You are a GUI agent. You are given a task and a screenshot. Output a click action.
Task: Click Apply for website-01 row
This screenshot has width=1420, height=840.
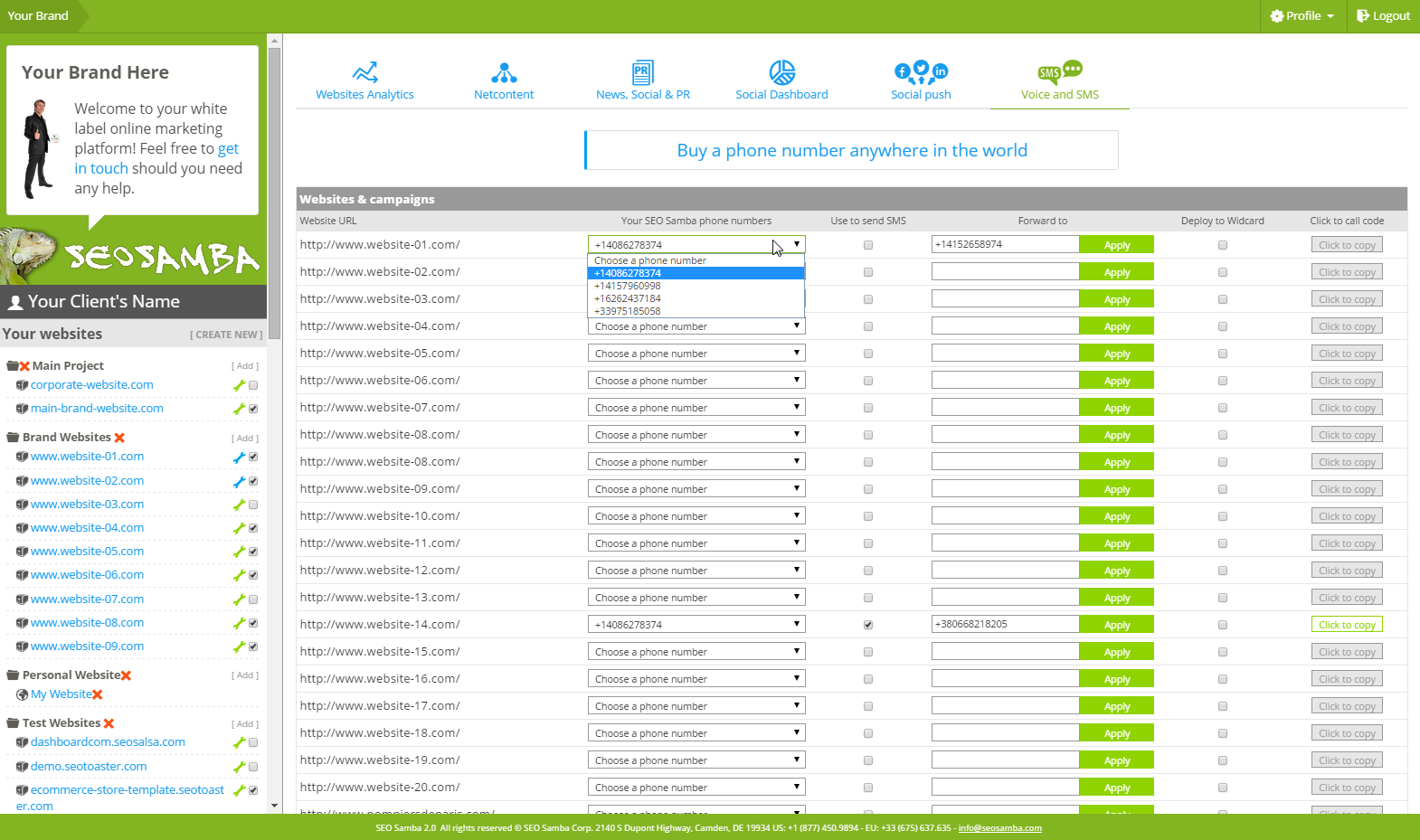point(1117,245)
